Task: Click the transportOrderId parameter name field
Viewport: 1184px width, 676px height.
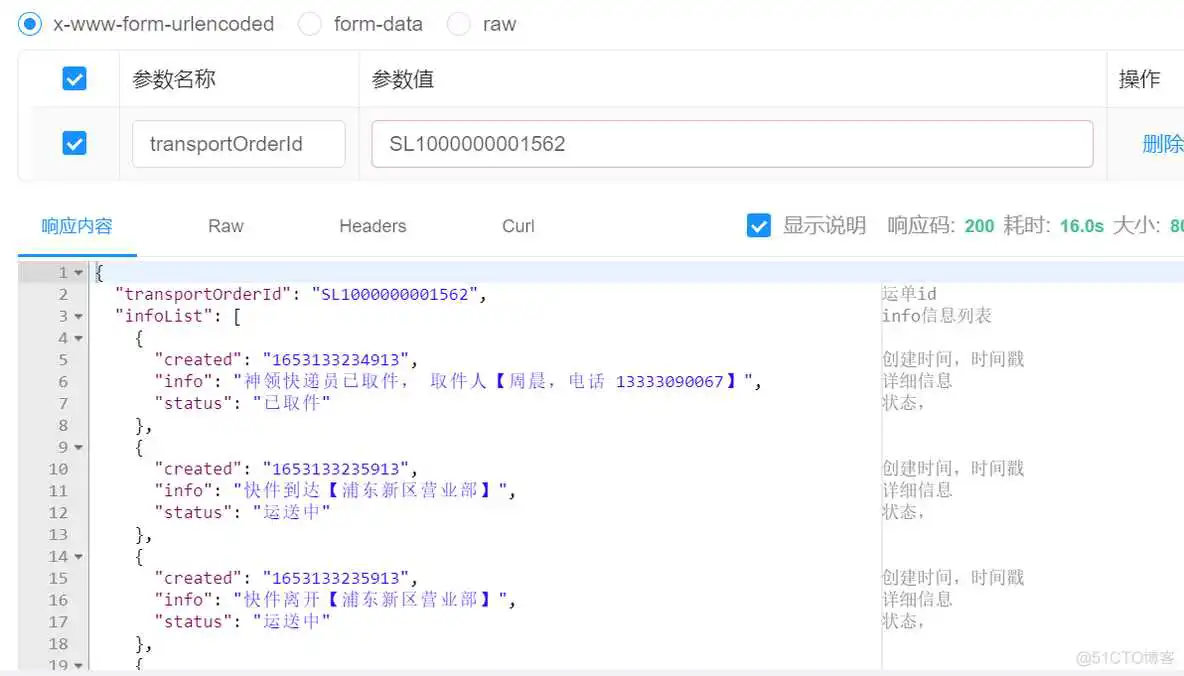Action: pyautogui.click(x=238, y=144)
